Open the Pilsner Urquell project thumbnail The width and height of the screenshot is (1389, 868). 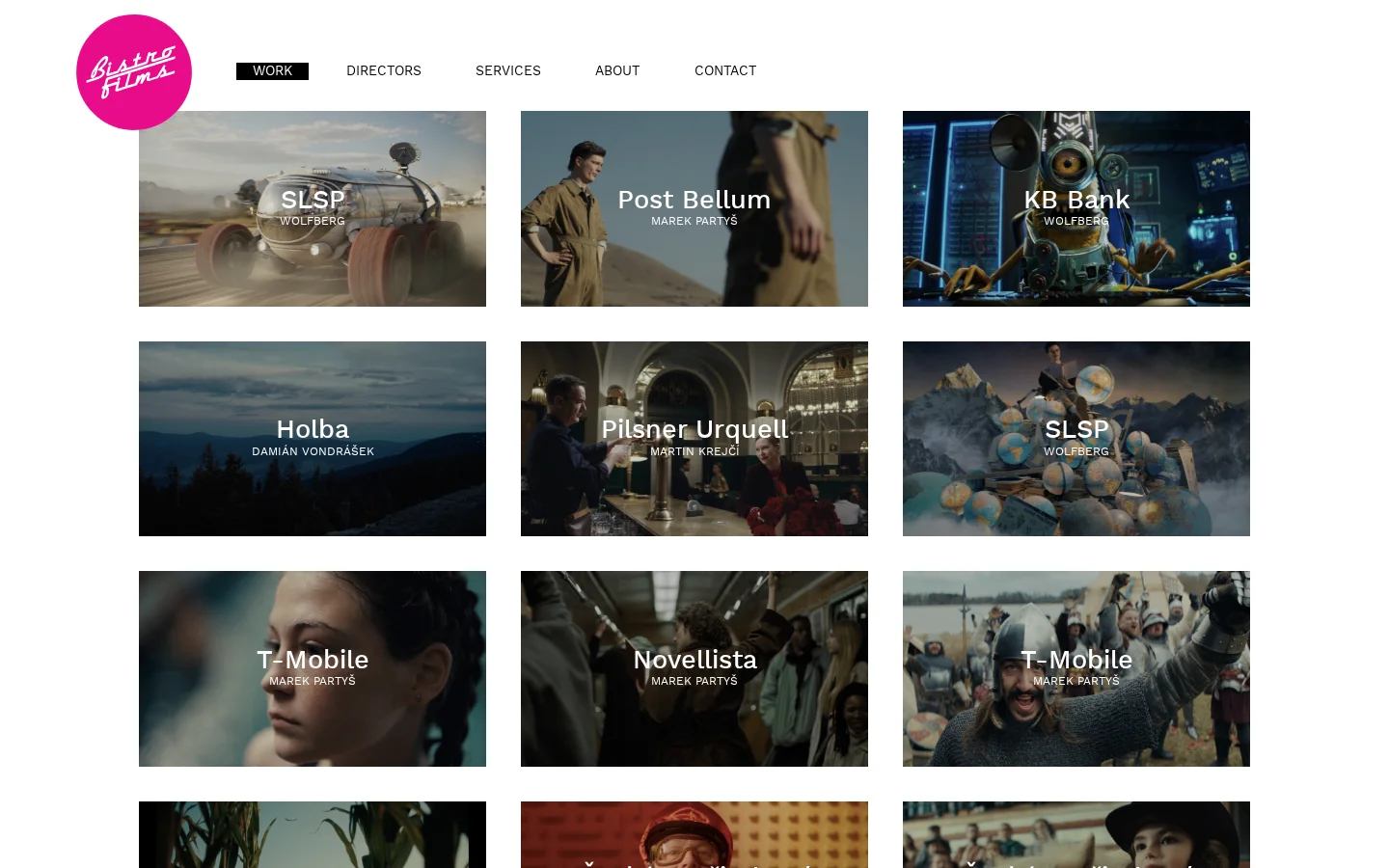point(694,439)
